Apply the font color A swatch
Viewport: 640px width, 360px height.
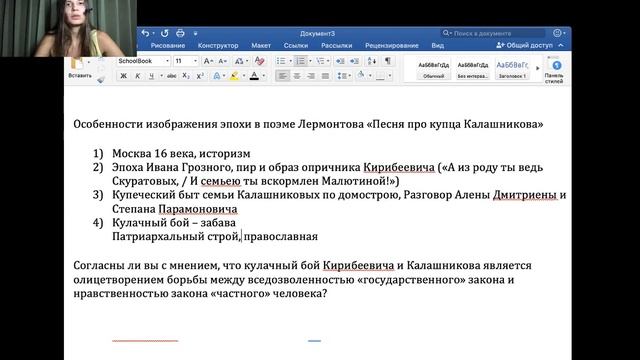point(254,76)
